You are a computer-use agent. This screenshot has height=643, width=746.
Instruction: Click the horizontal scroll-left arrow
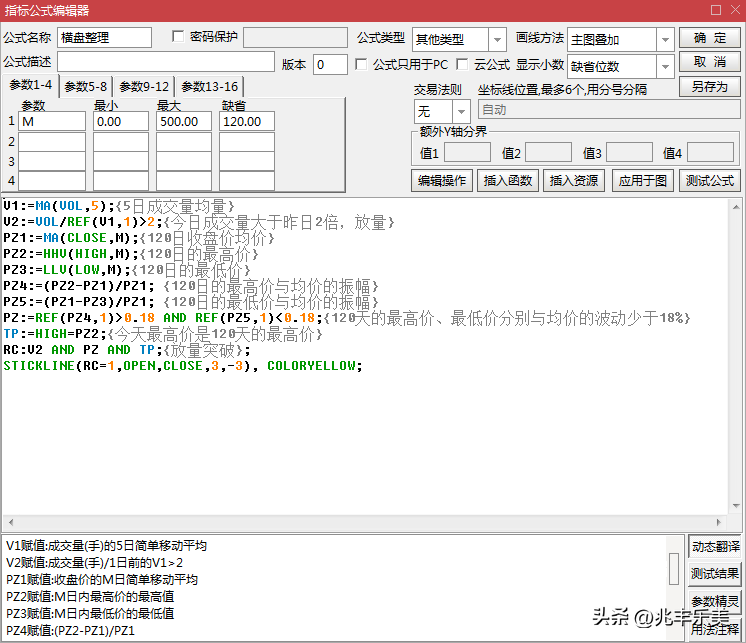pos(10,522)
